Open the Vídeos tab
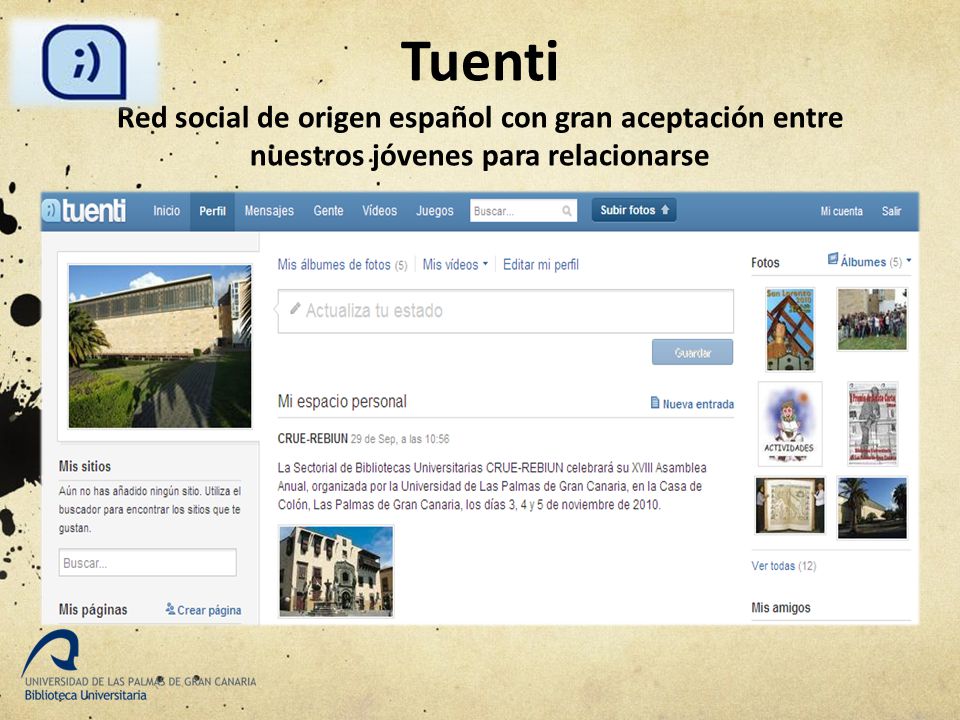The height and width of the screenshot is (720, 960). coord(380,211)
